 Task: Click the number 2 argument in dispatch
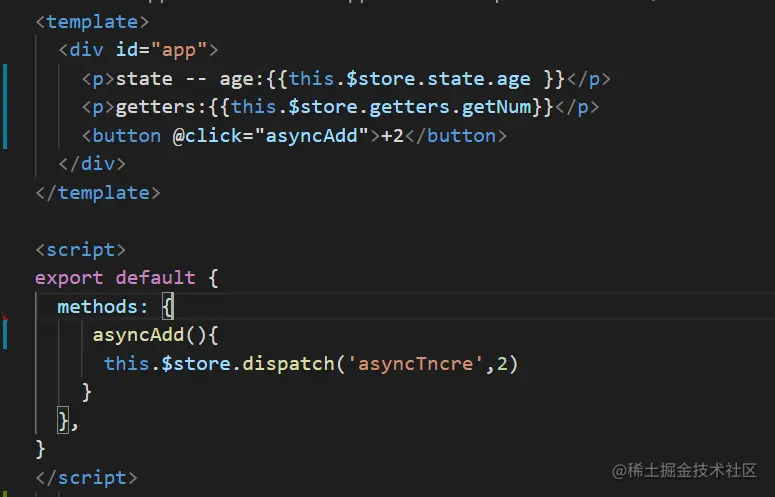pos(502,364)
